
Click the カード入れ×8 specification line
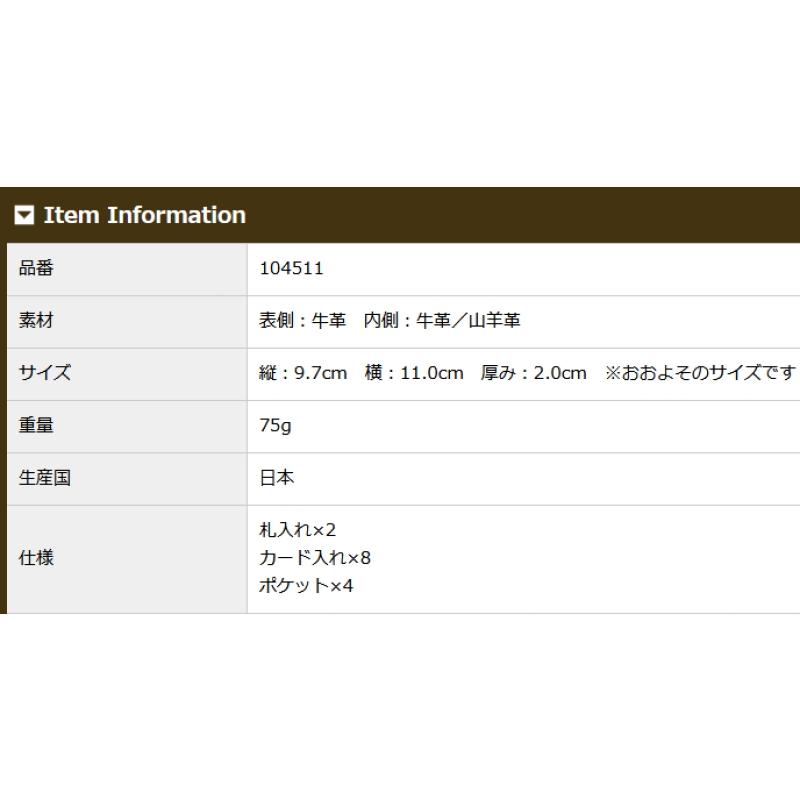click(315, 558)
